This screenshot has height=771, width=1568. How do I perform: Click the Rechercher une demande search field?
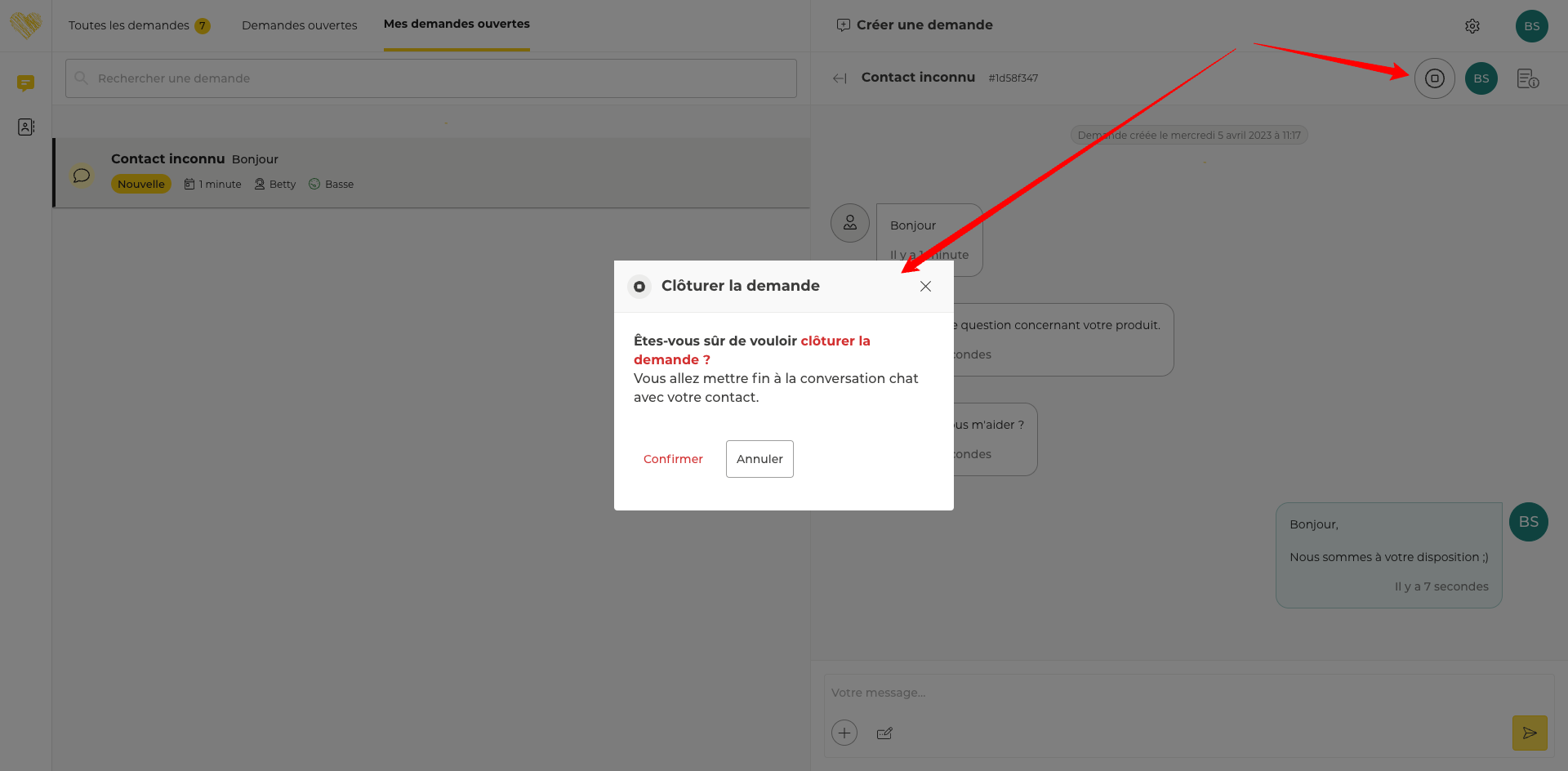(x=431, y=78)
